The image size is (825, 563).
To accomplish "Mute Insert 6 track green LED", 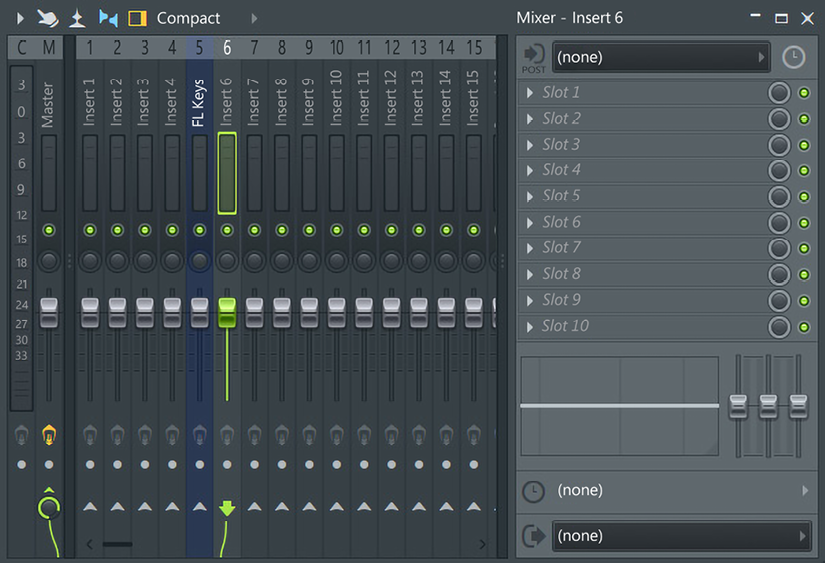I will 227,230.
